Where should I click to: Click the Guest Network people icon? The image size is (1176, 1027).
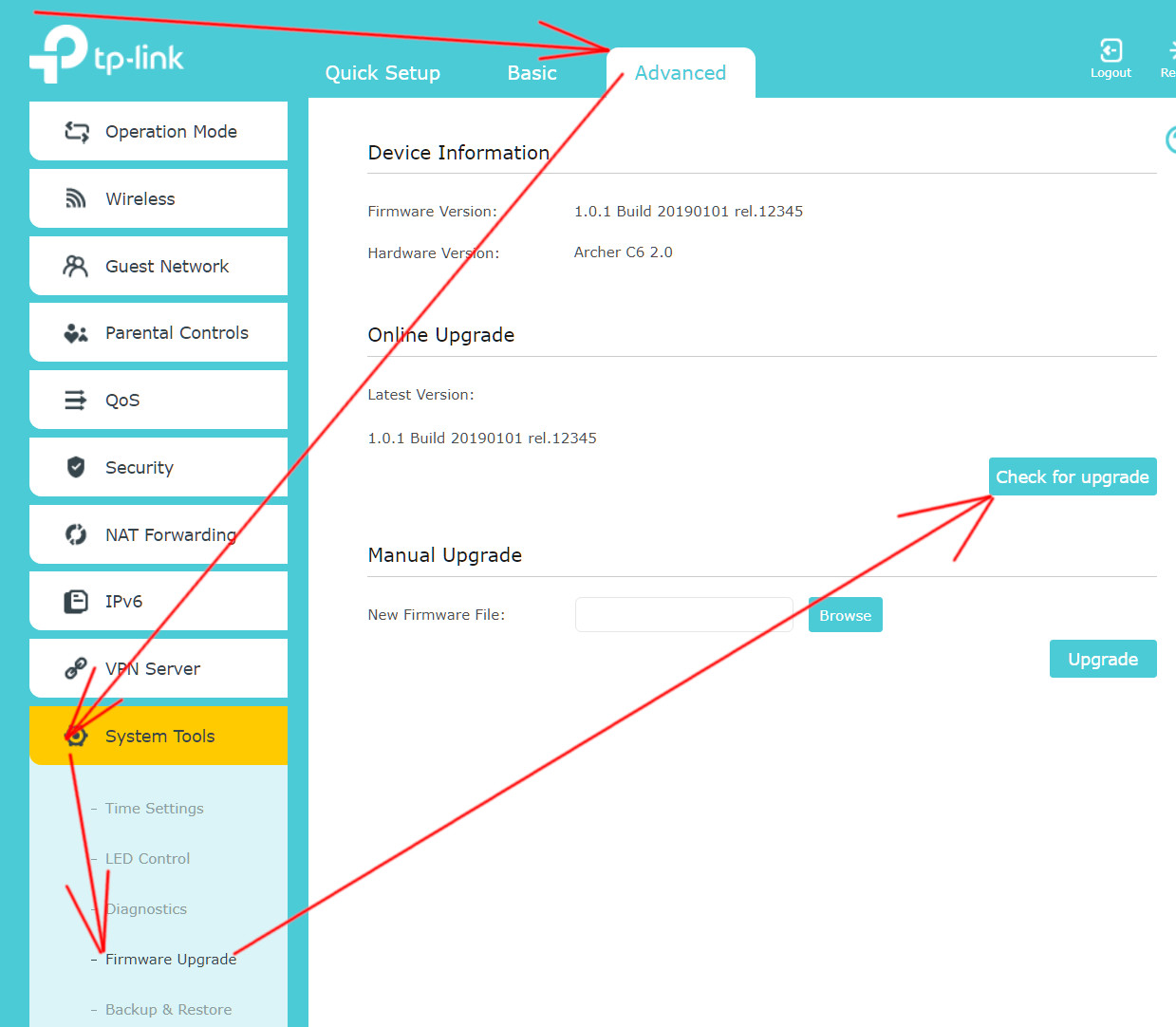coord(75,266)
